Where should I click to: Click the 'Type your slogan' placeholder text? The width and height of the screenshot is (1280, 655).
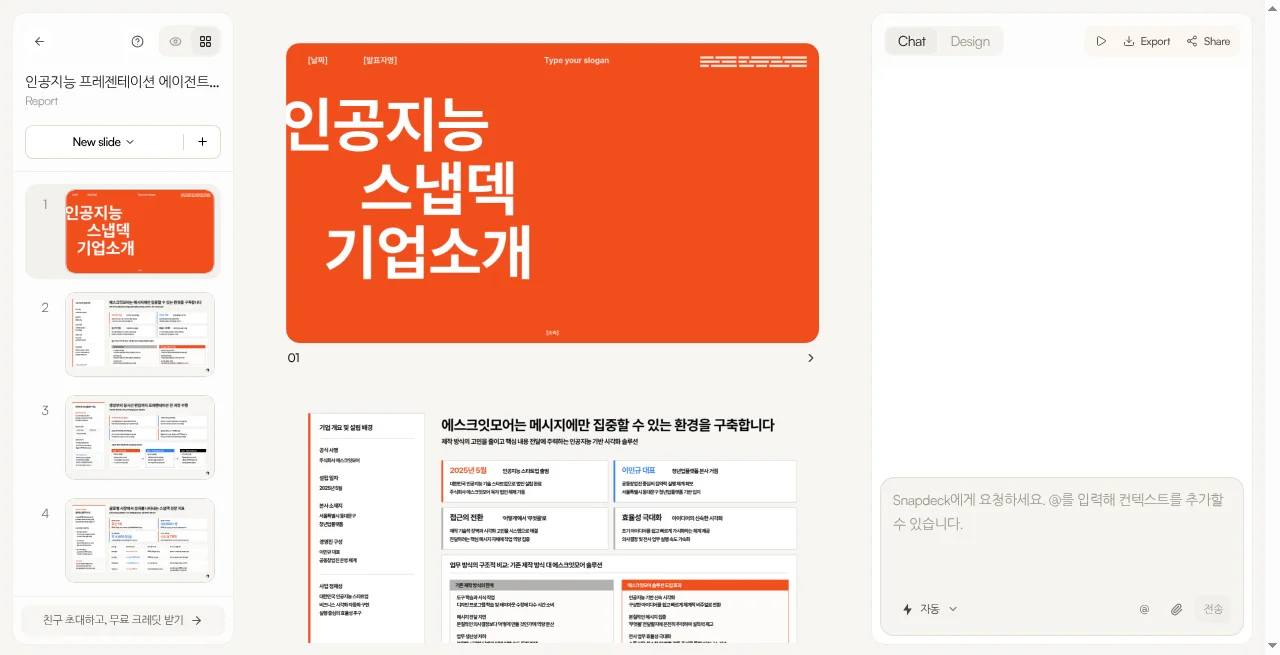click(x=576, y=61)
